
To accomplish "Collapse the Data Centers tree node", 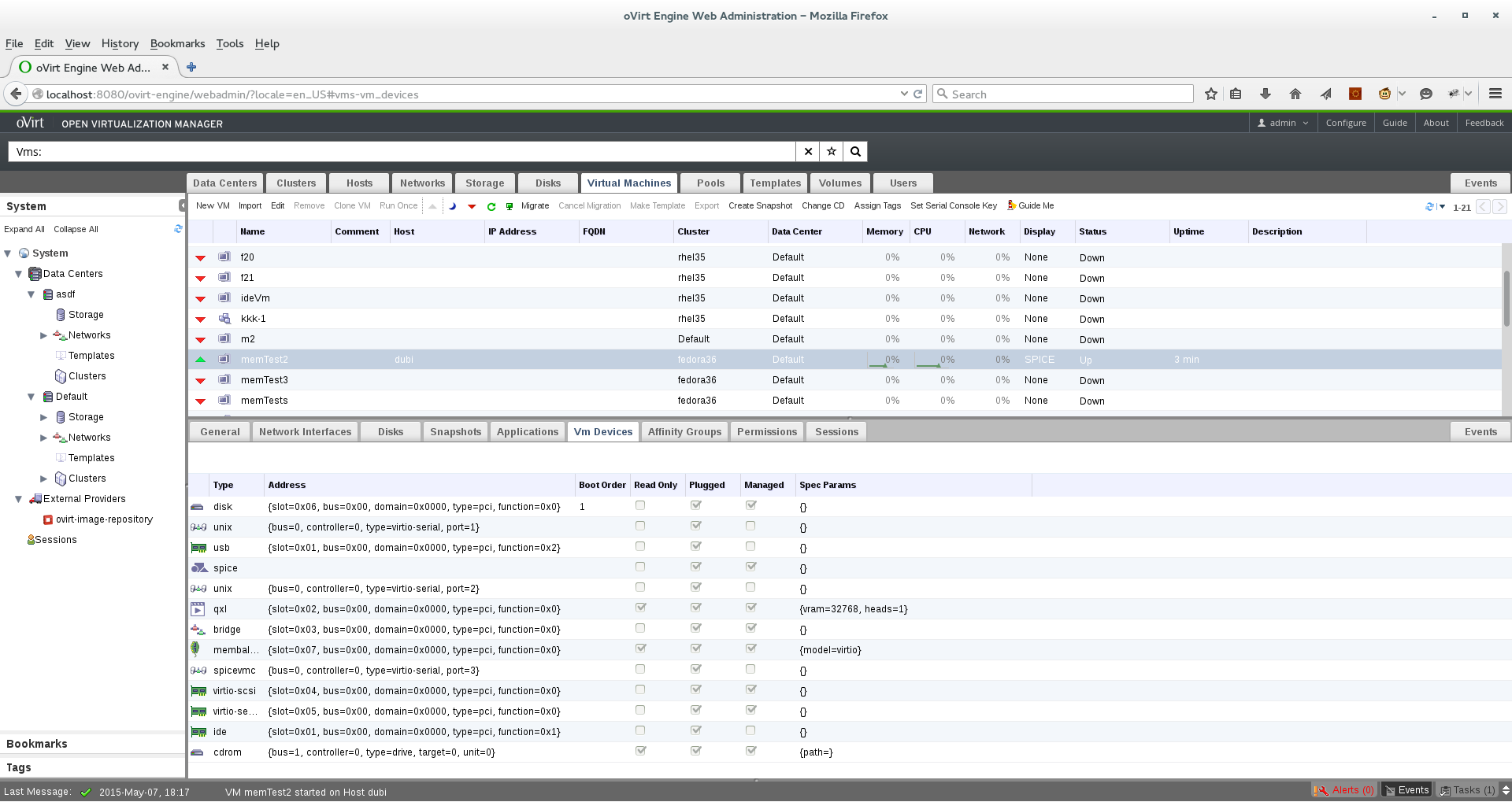I will pyautogui.click(x=19, y=274).
